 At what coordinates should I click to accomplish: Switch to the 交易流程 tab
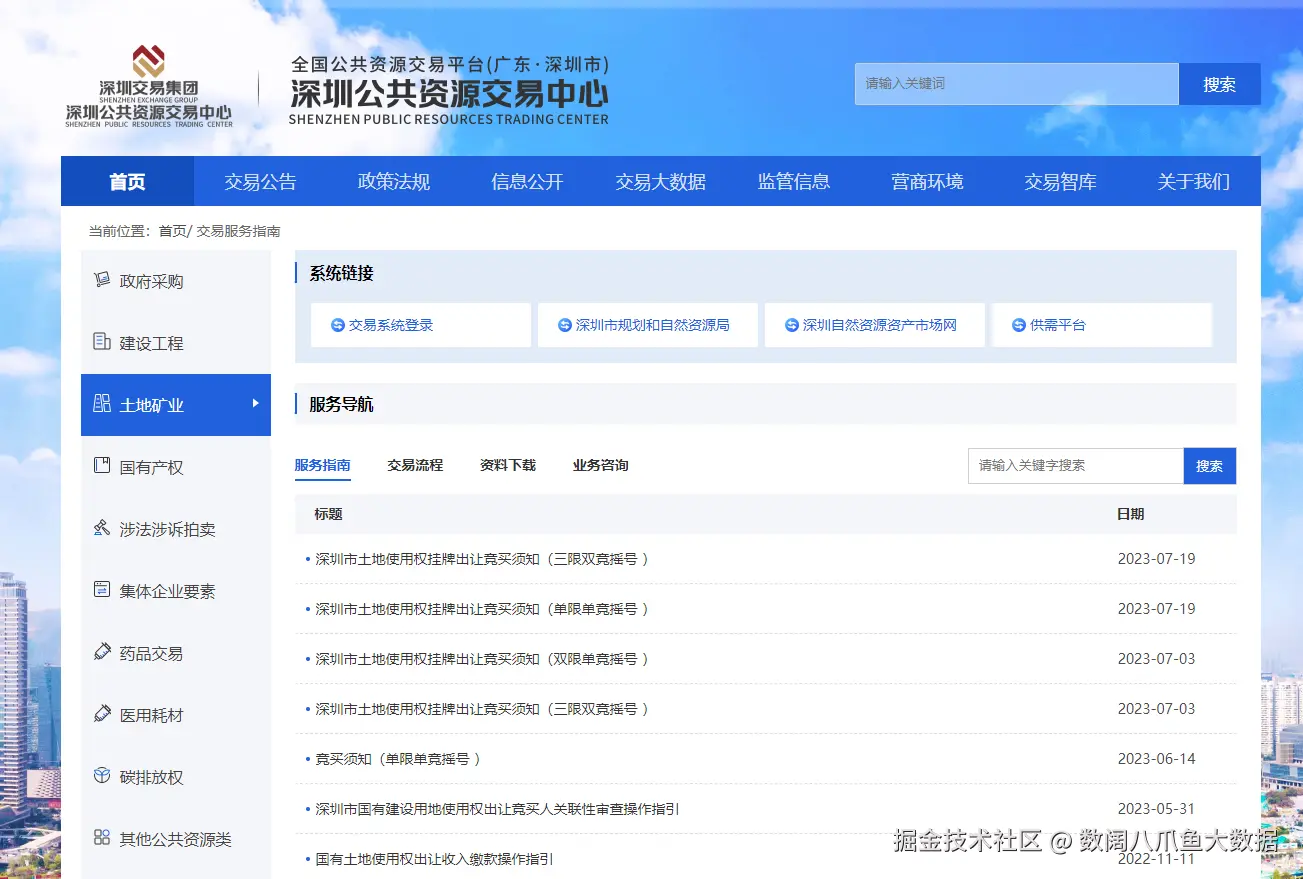tap(415, 465)
